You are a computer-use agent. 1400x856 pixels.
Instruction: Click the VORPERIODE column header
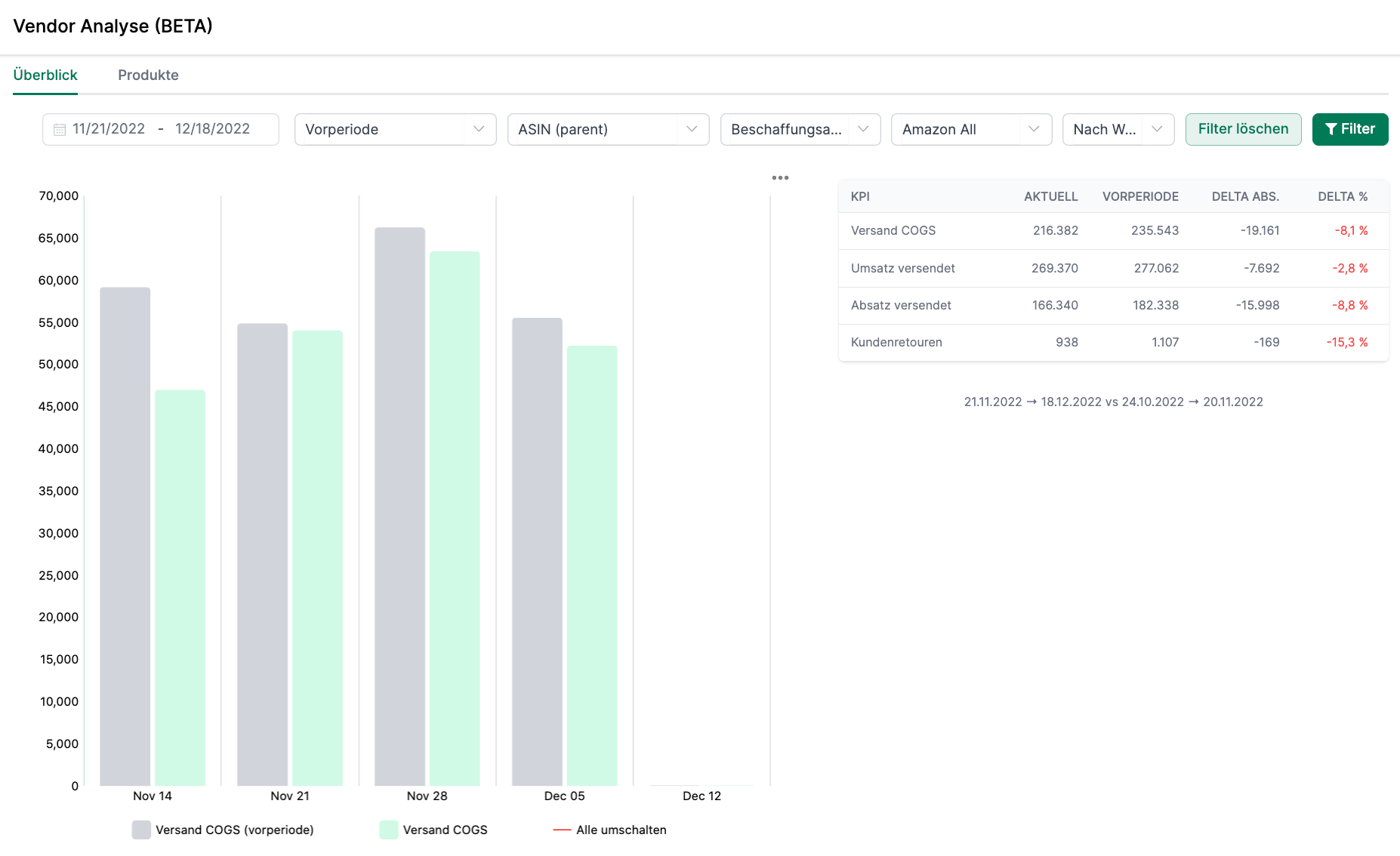[x=1140, y=197]
